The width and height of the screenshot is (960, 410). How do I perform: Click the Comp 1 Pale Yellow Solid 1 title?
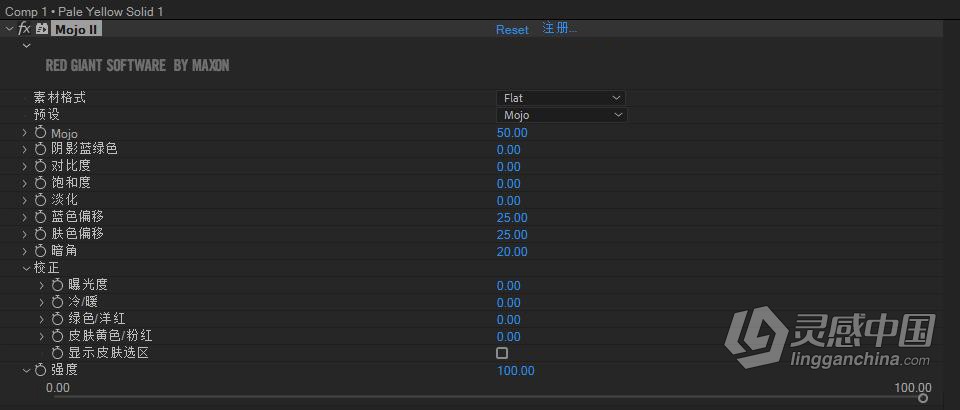(84, 12)
